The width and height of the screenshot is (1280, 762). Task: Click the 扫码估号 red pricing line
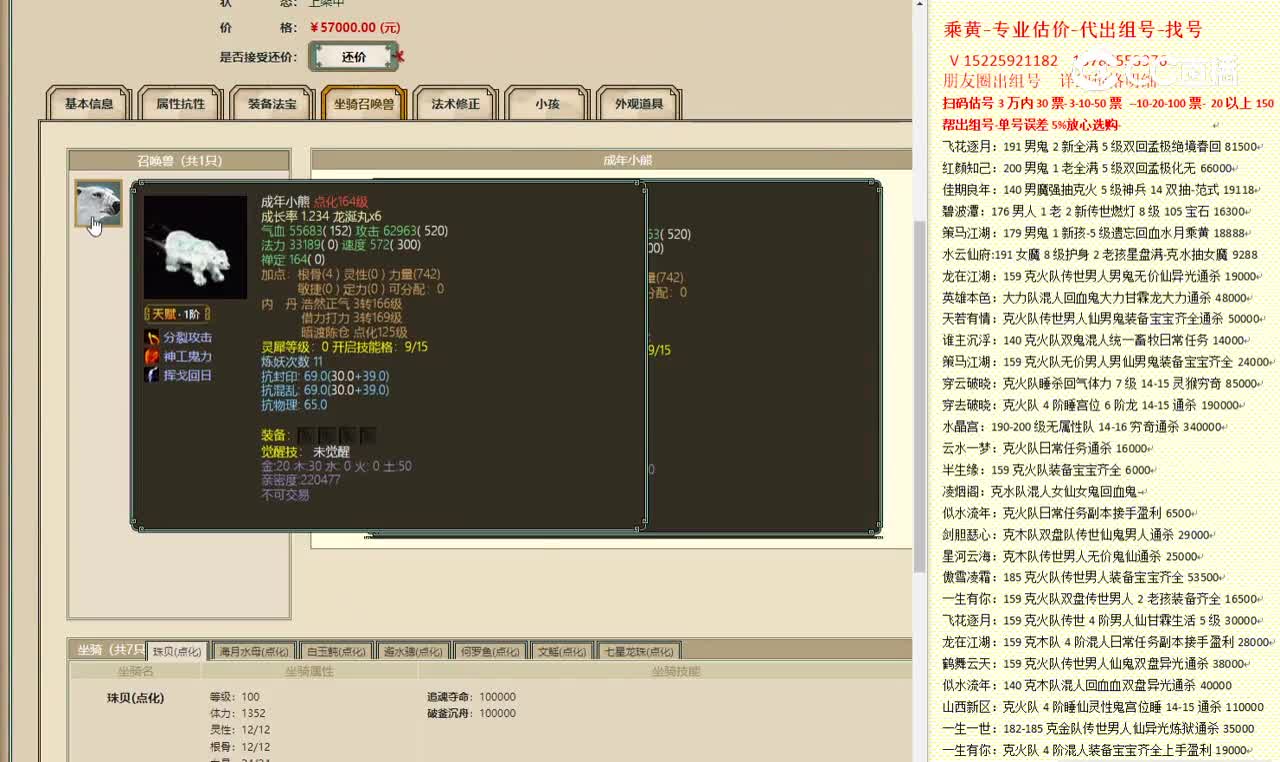(1108, 103)
